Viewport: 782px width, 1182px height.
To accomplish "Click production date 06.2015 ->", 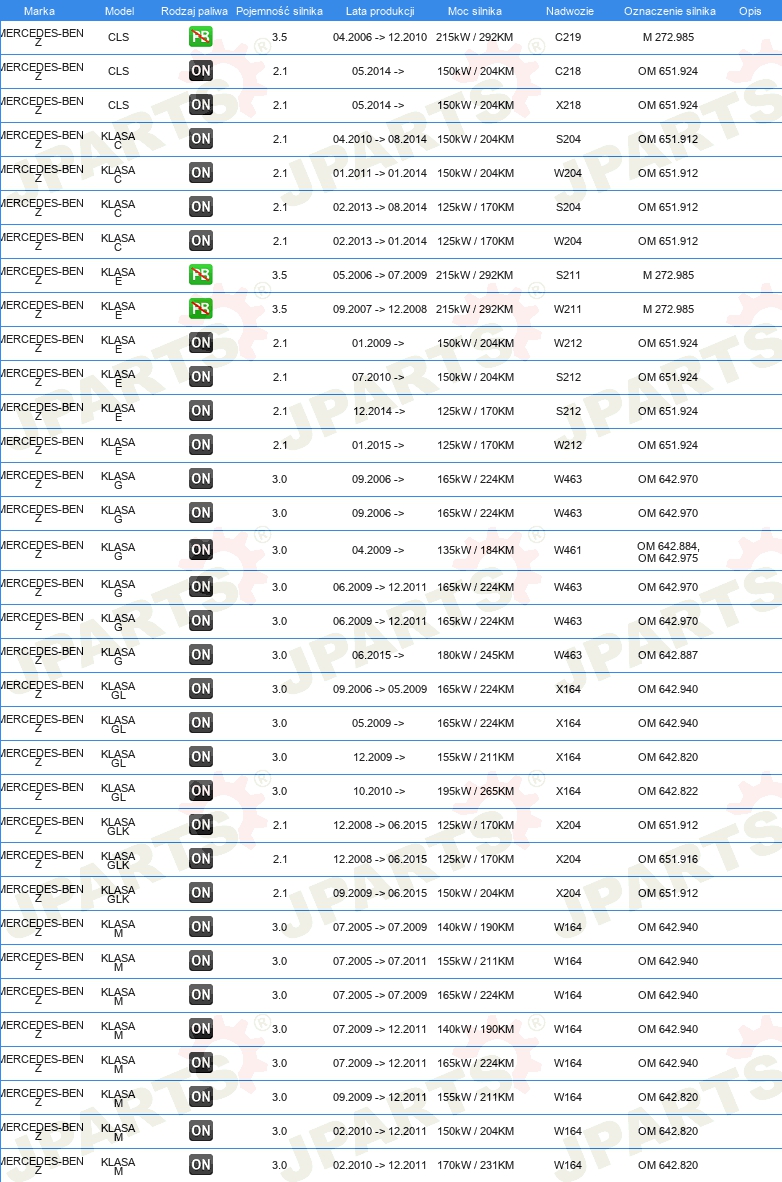I will pos(378,655).
